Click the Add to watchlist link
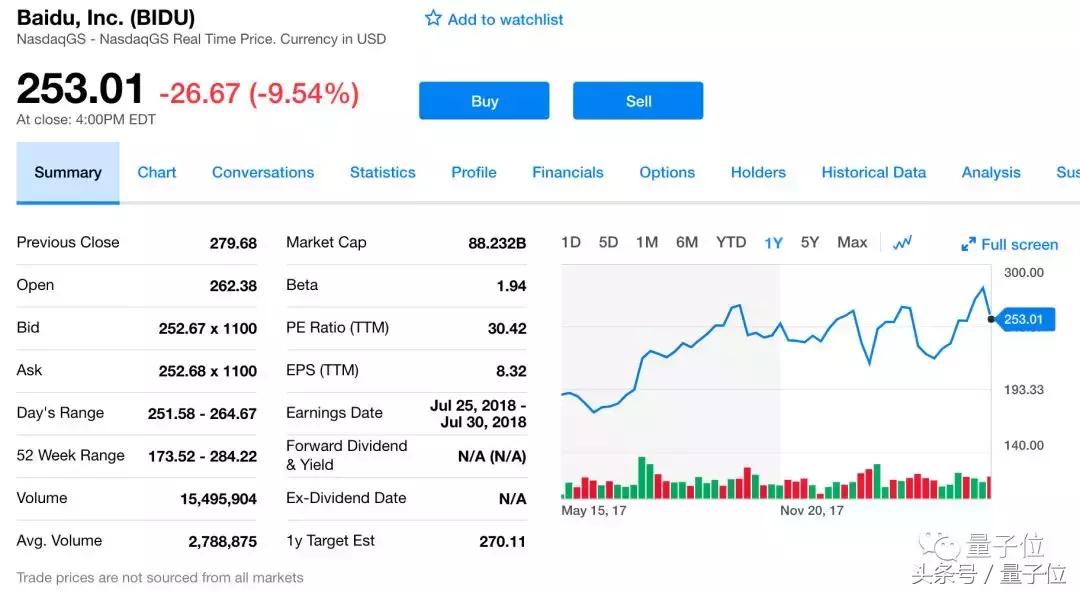 [505, 19]
